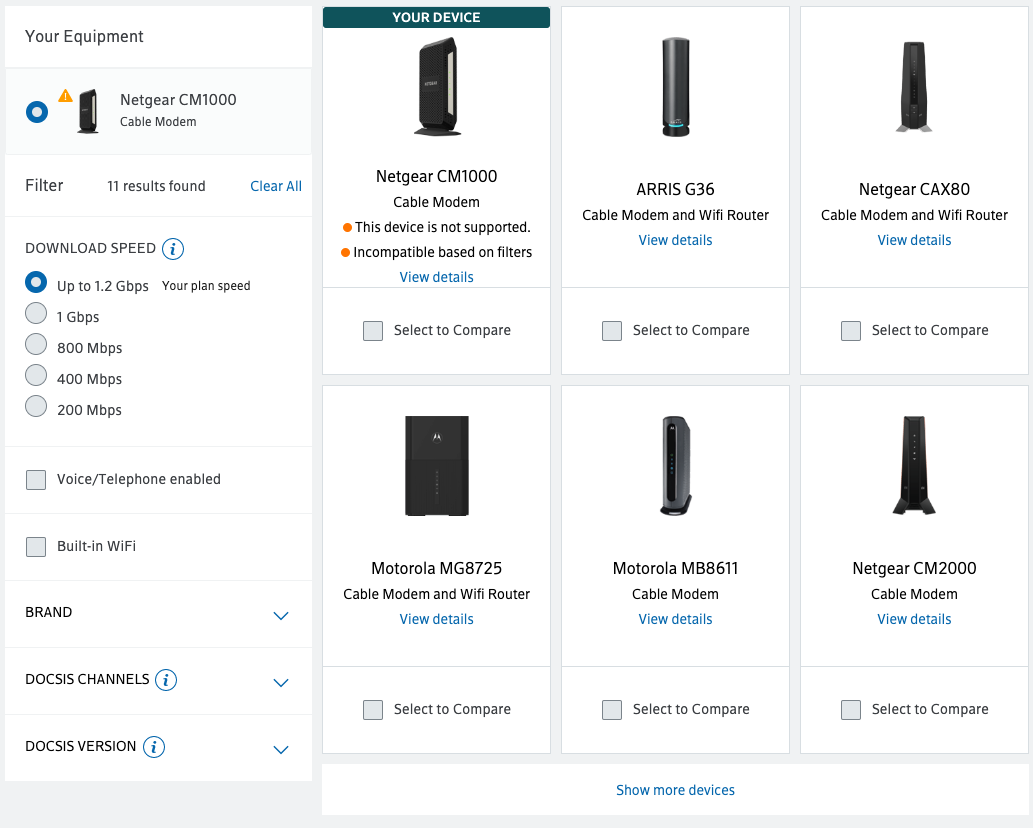Viewport: 1033px width, 828px height.
Task: Click the Netgear CAX80 title
Action: click(914, 189)
